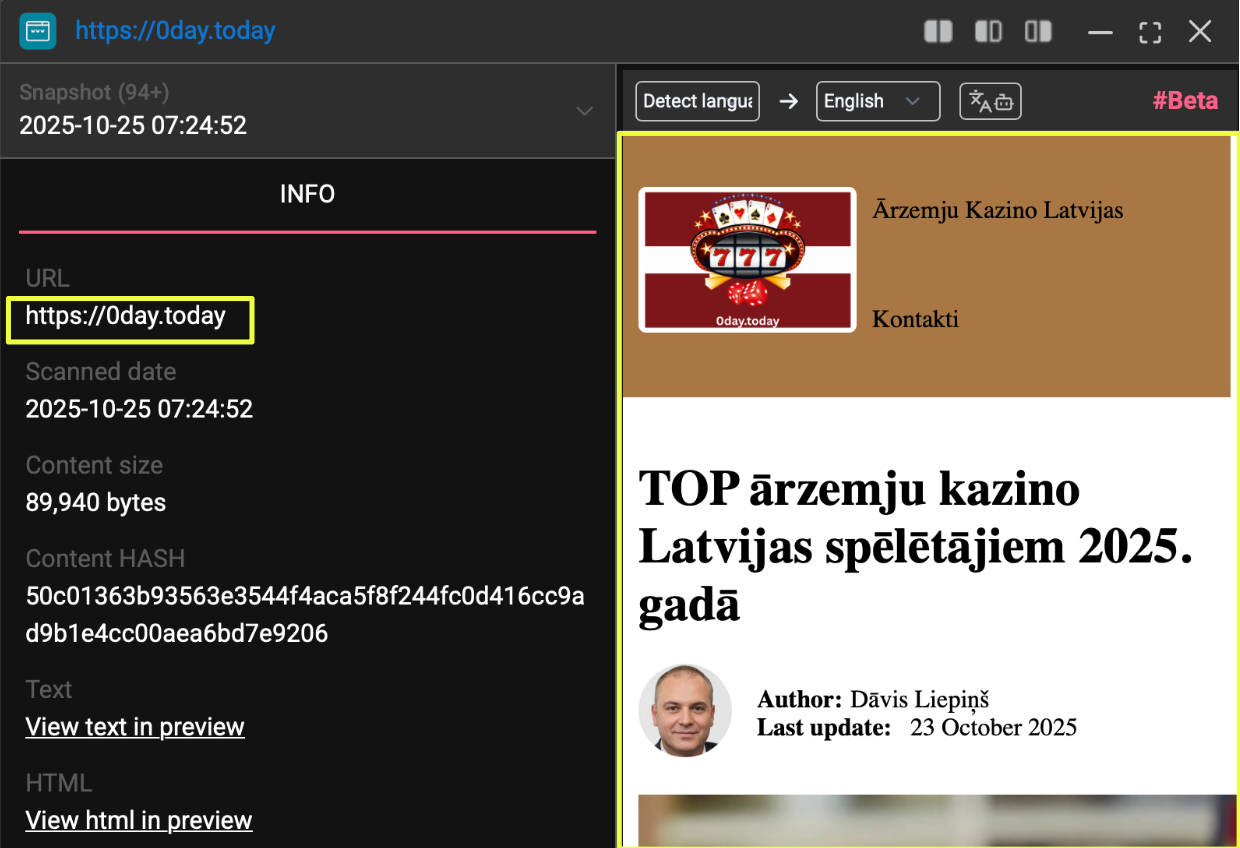This screenshot has width=1240, height=848.
Task: Click the #Beta label
Action: coord(1185,101)
